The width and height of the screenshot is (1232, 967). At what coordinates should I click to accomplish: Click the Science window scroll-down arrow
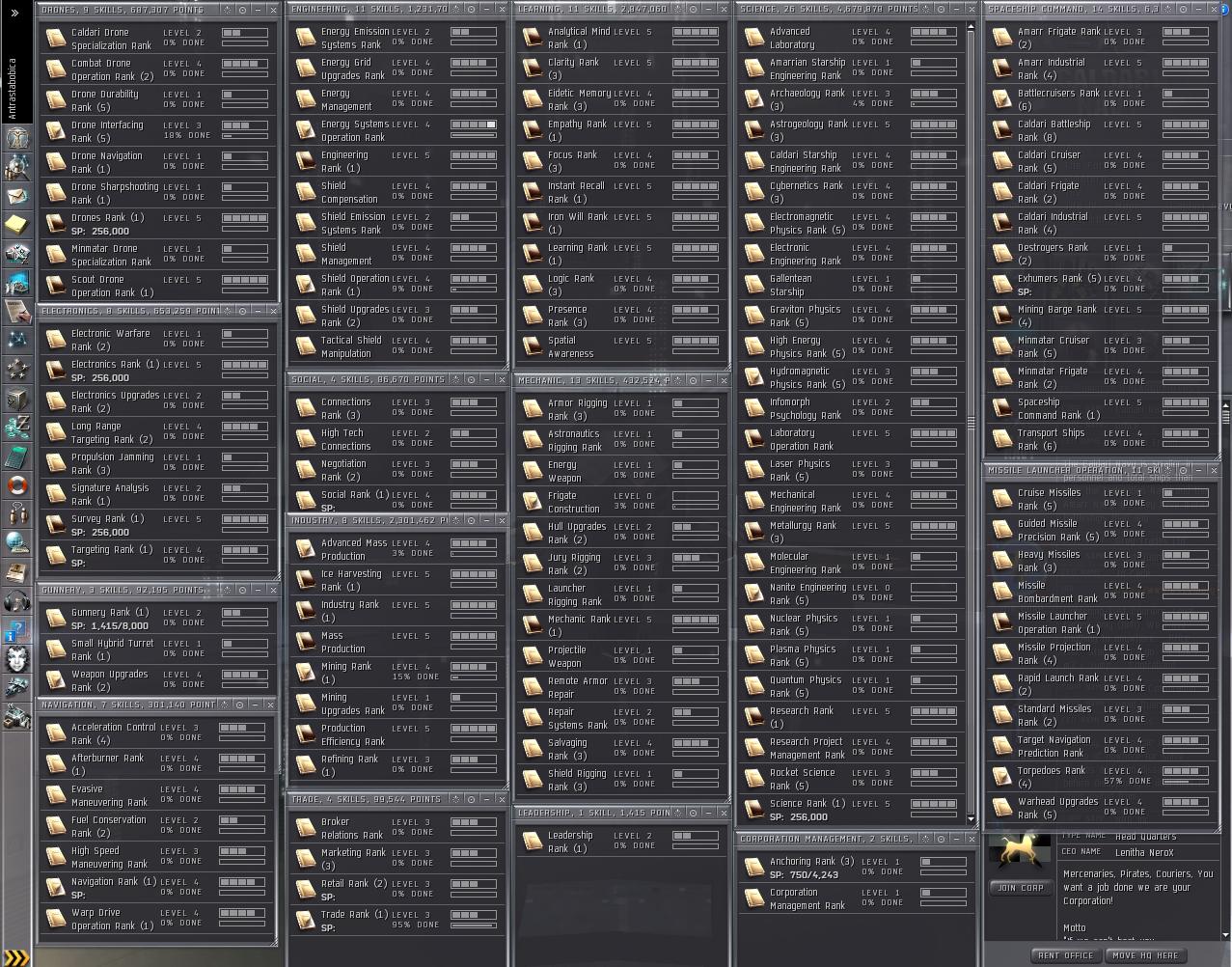click(971, 819)
